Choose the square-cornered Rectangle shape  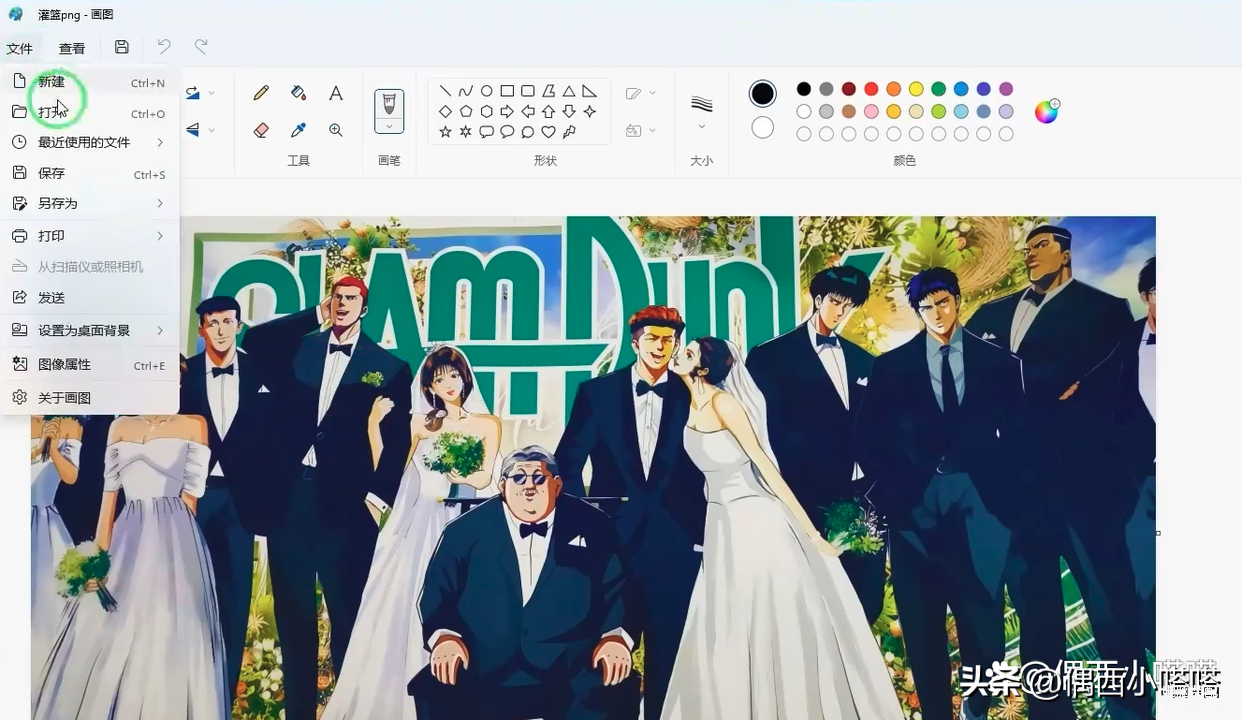(507, 91)
